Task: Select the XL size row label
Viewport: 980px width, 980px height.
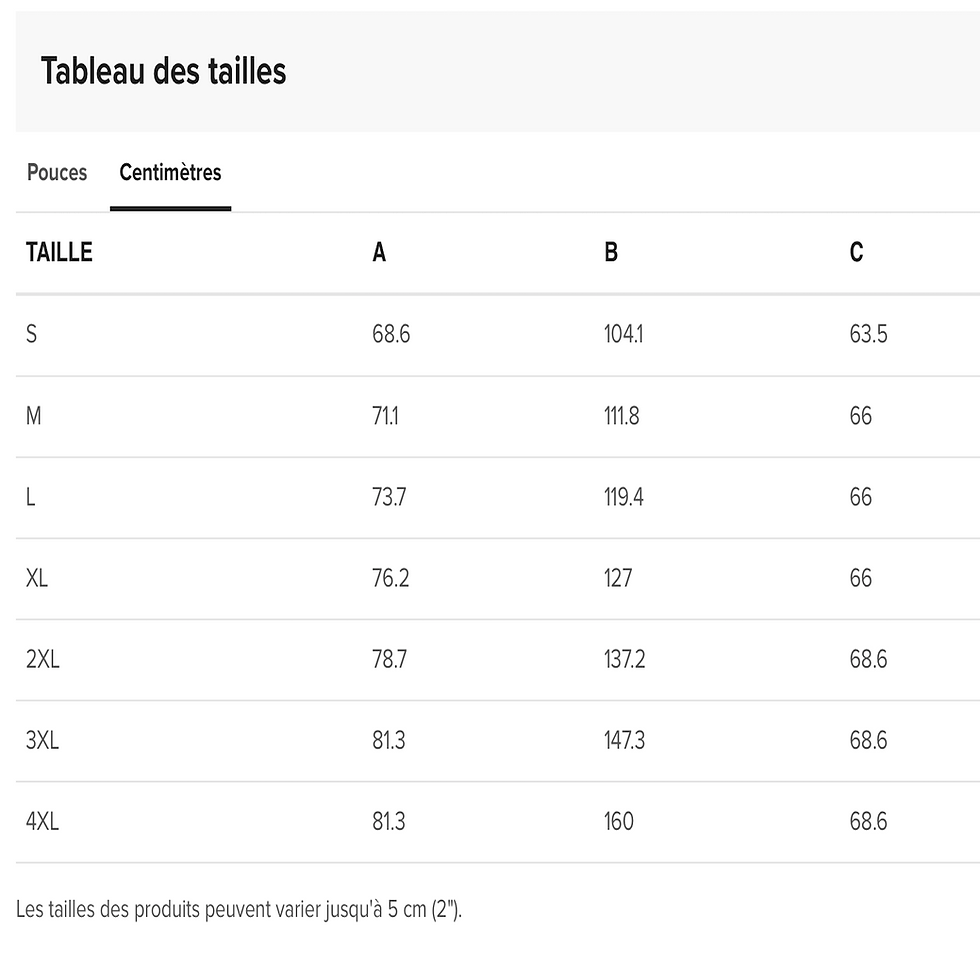Action: tap(37, 578)
